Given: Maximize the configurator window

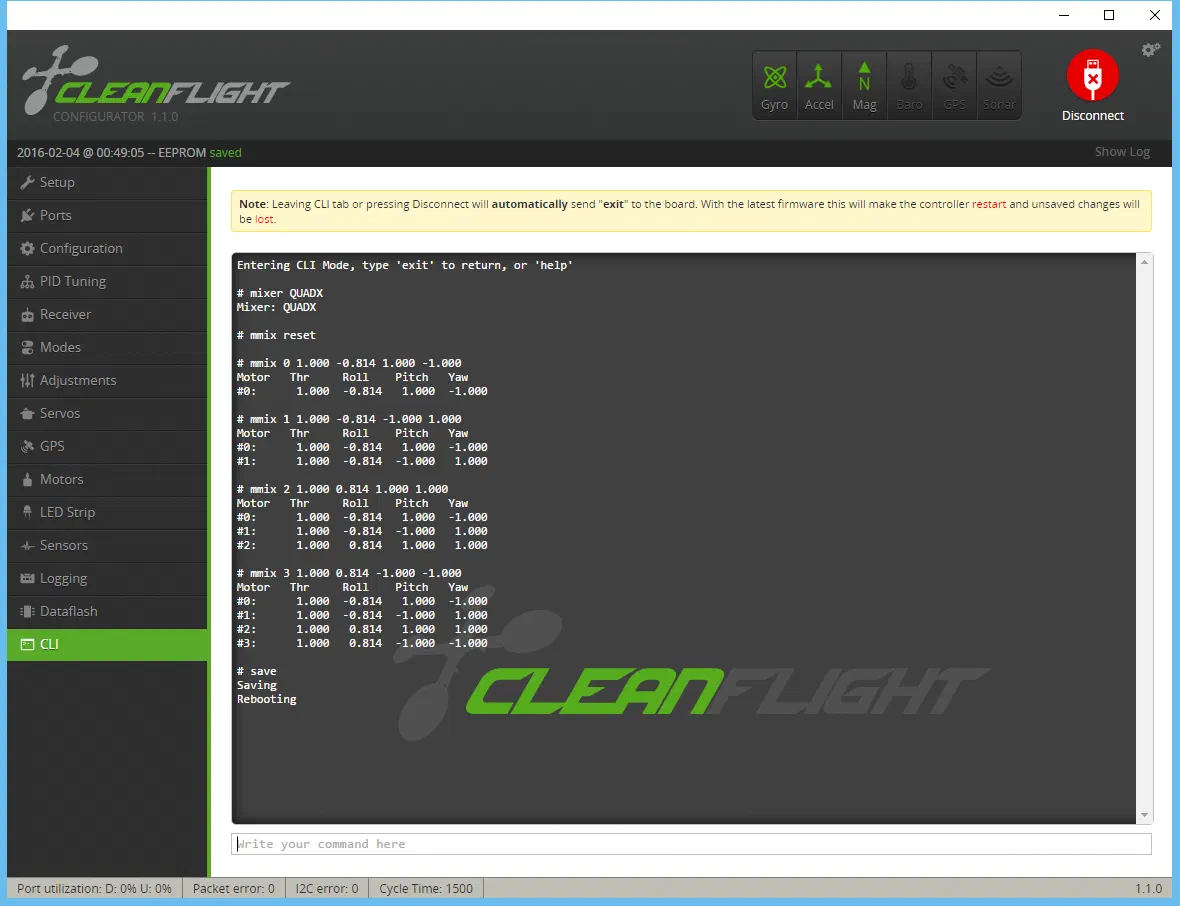Looking at the screenshot, I should pyautogui.click(x=1109, y=15).
